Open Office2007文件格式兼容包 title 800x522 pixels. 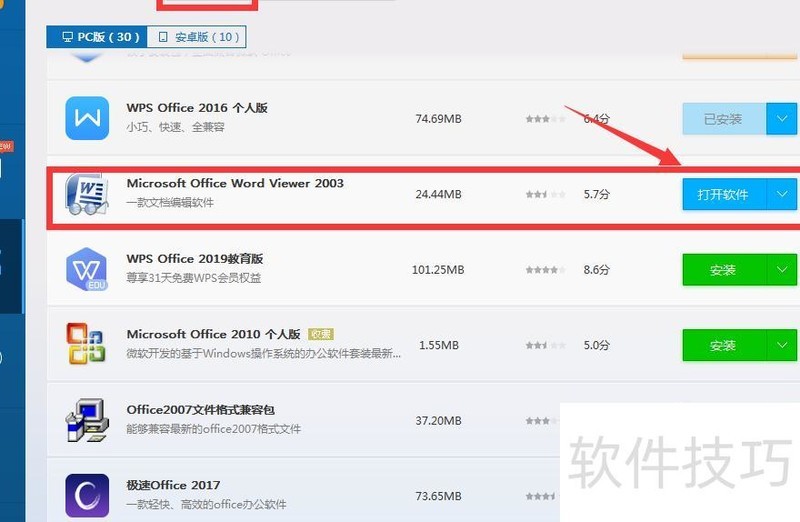pos(201,410)
